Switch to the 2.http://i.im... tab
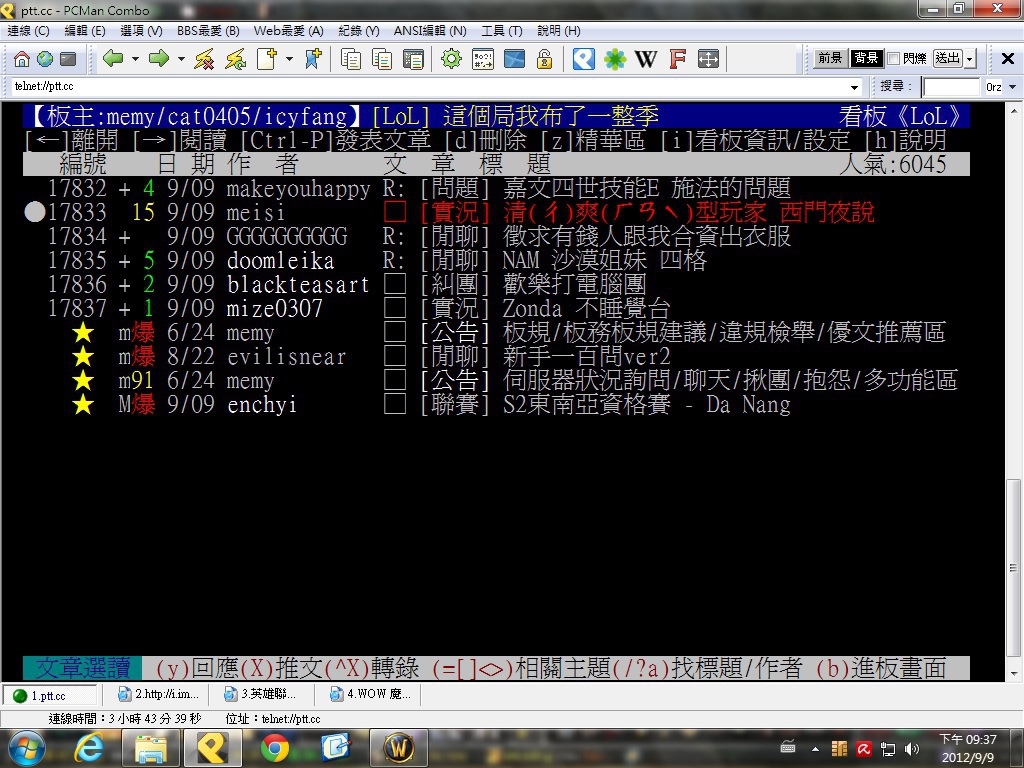Image resolution: width=1024 pixels, height=768 pixels. point(158,694)
